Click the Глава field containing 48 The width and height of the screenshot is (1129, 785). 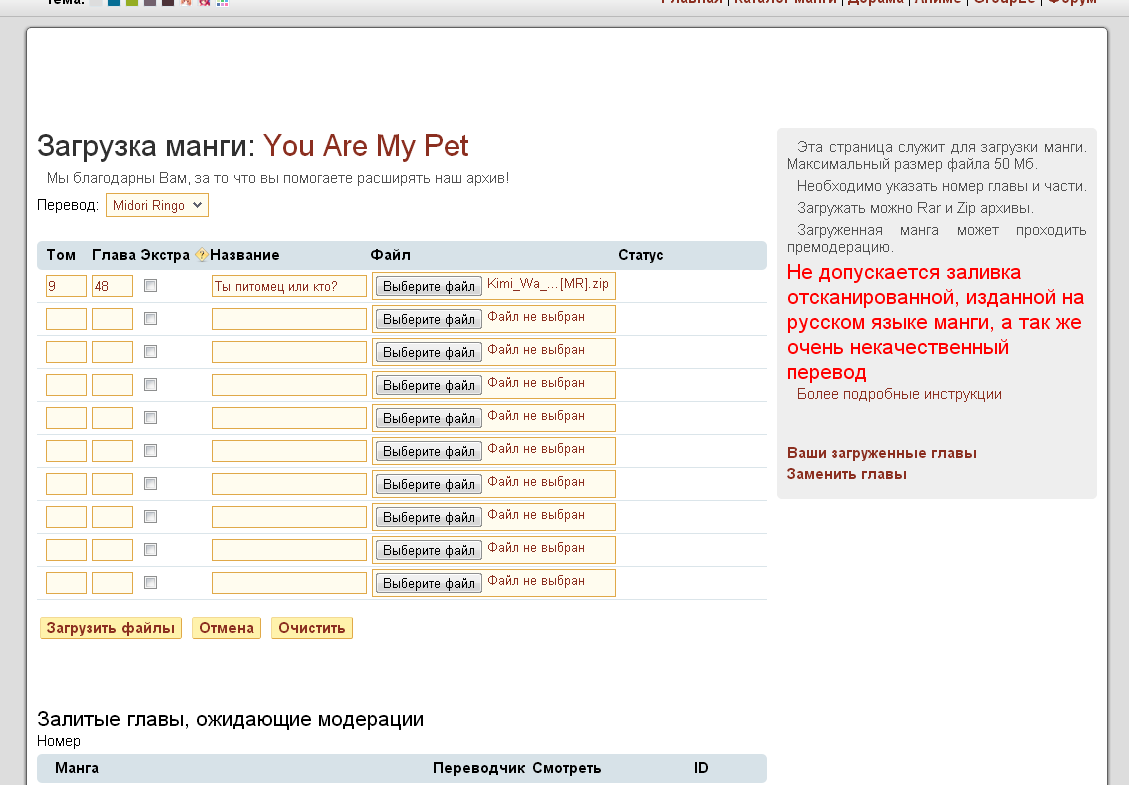tap(112, 286)
